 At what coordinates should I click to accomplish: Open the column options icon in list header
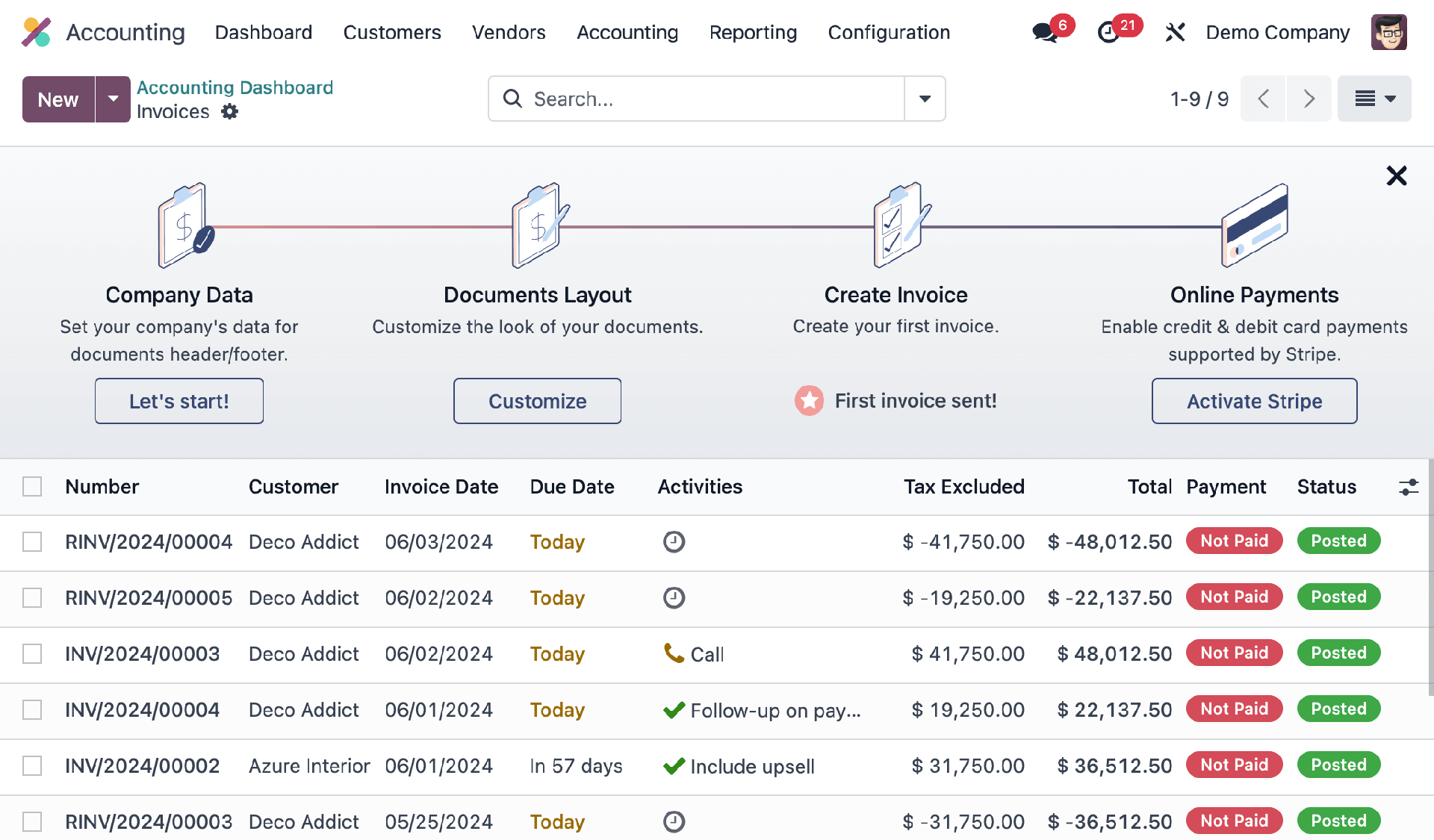[x=1409, y=487]
